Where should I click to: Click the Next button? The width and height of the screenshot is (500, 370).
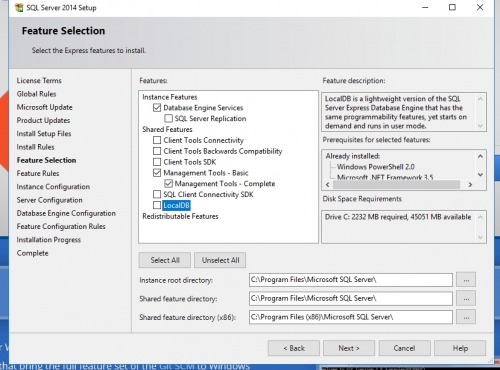pos(349,348)
